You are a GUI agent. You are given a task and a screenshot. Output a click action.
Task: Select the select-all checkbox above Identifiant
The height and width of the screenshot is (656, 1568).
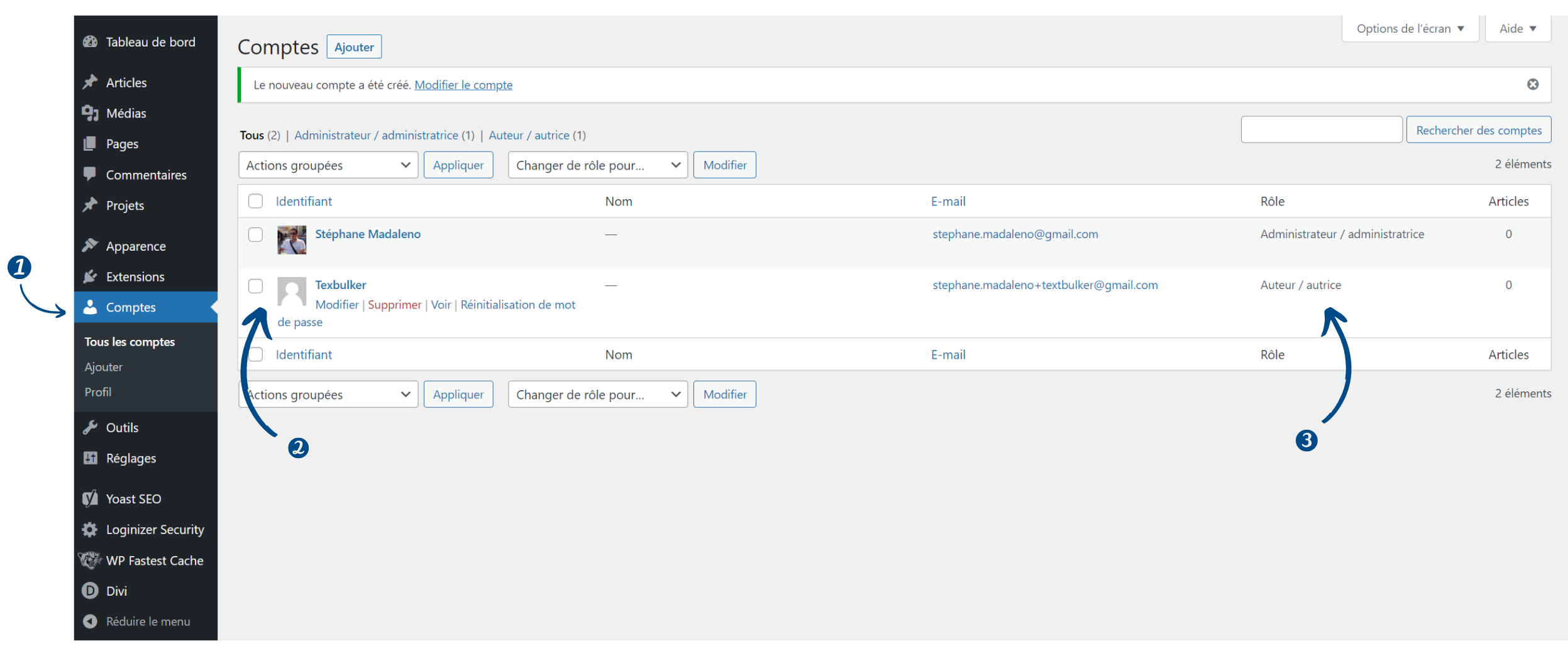pos(256,201)
